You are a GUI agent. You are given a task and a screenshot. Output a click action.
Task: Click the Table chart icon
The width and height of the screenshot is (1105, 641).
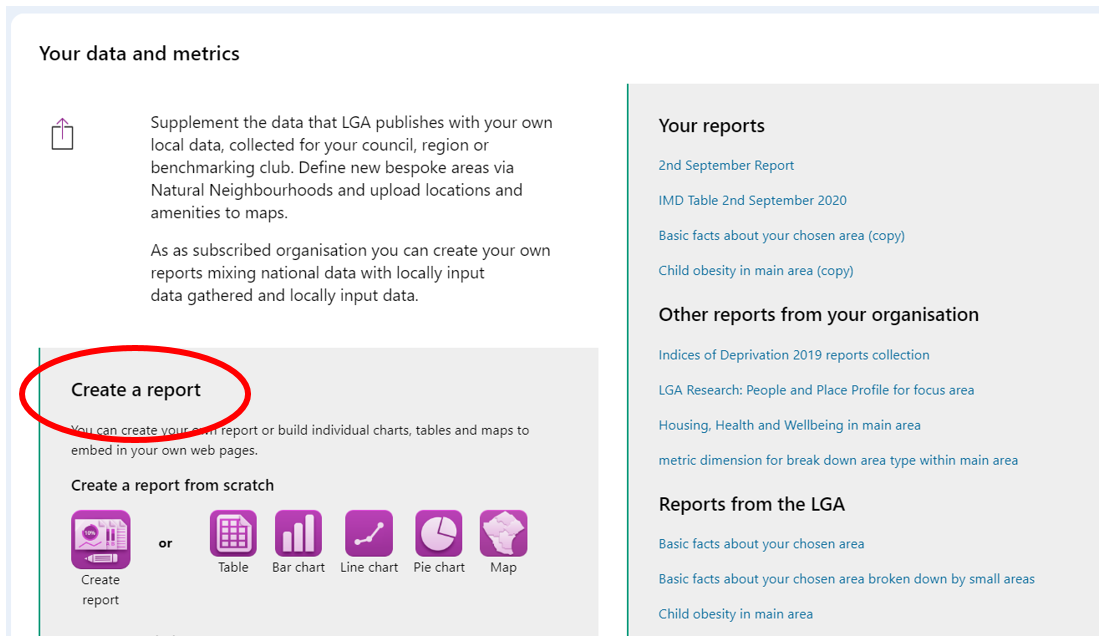233,538
